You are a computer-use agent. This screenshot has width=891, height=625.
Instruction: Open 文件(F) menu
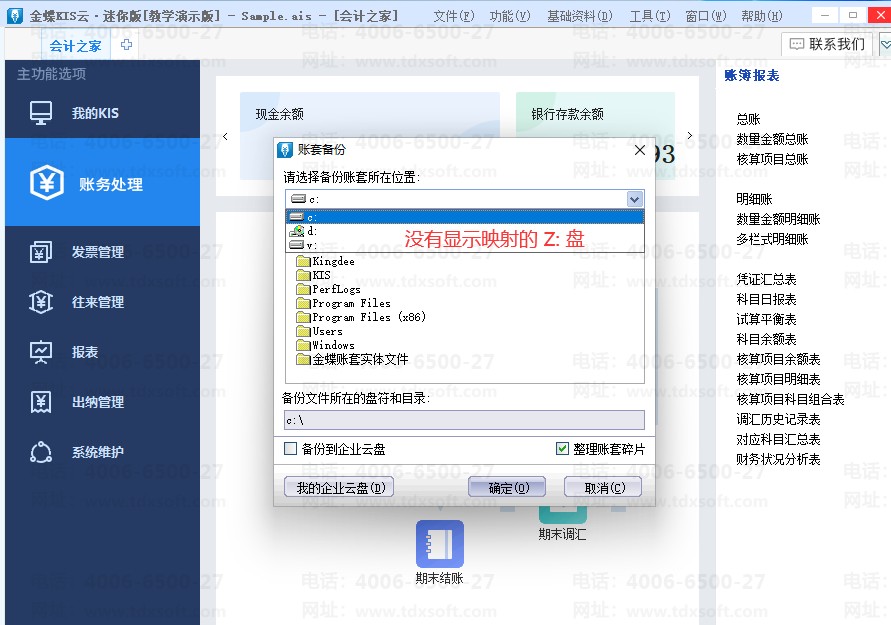[x=453, y=16]
